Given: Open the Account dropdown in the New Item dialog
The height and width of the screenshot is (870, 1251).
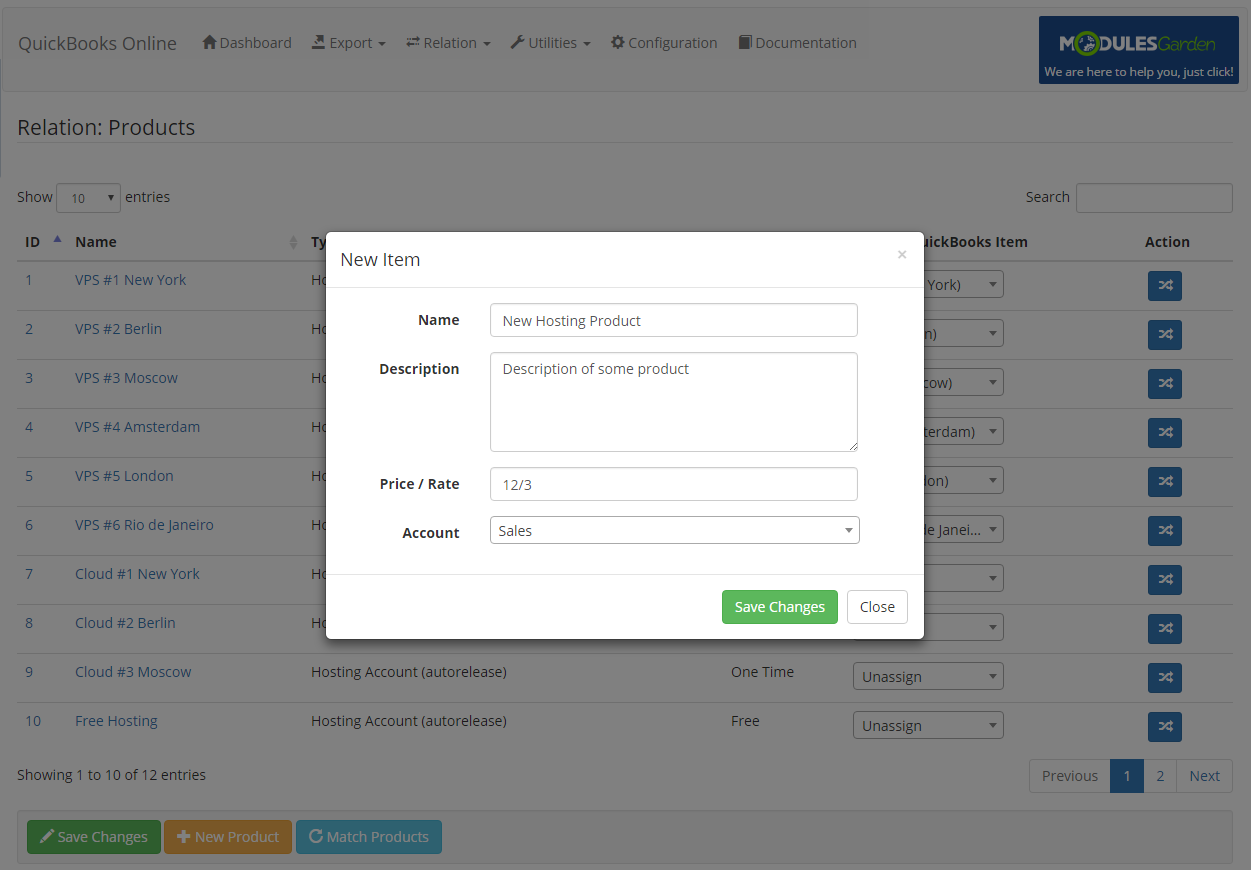Looking at the screenshot, I should (x=673, y=530).
